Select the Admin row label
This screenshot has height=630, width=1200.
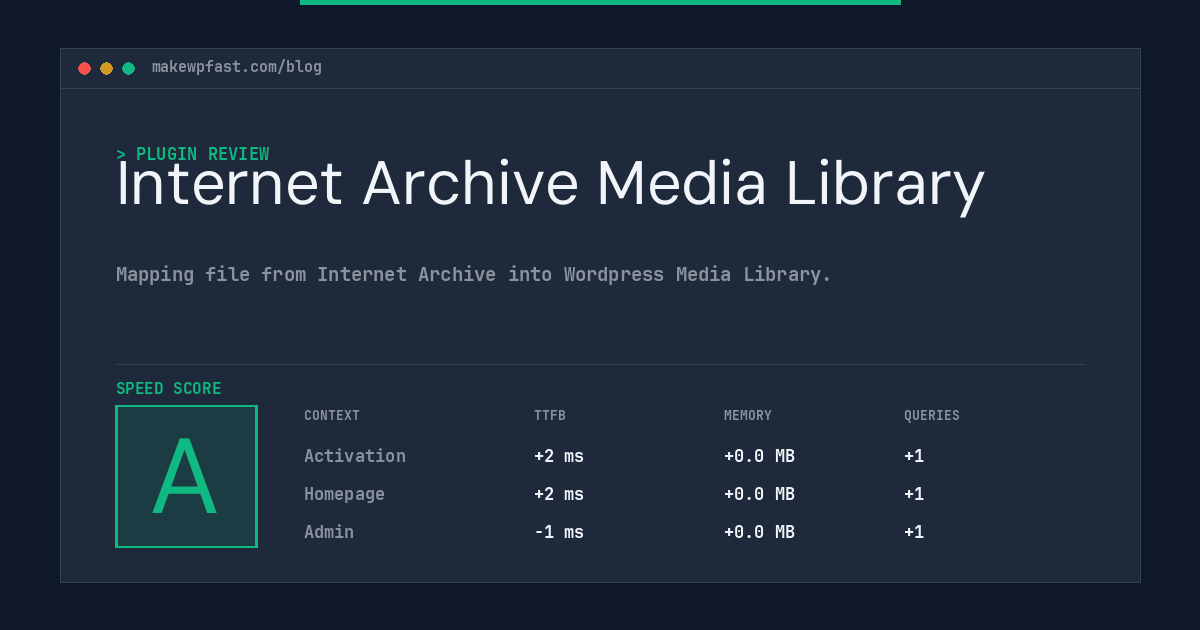click(329, 532)
